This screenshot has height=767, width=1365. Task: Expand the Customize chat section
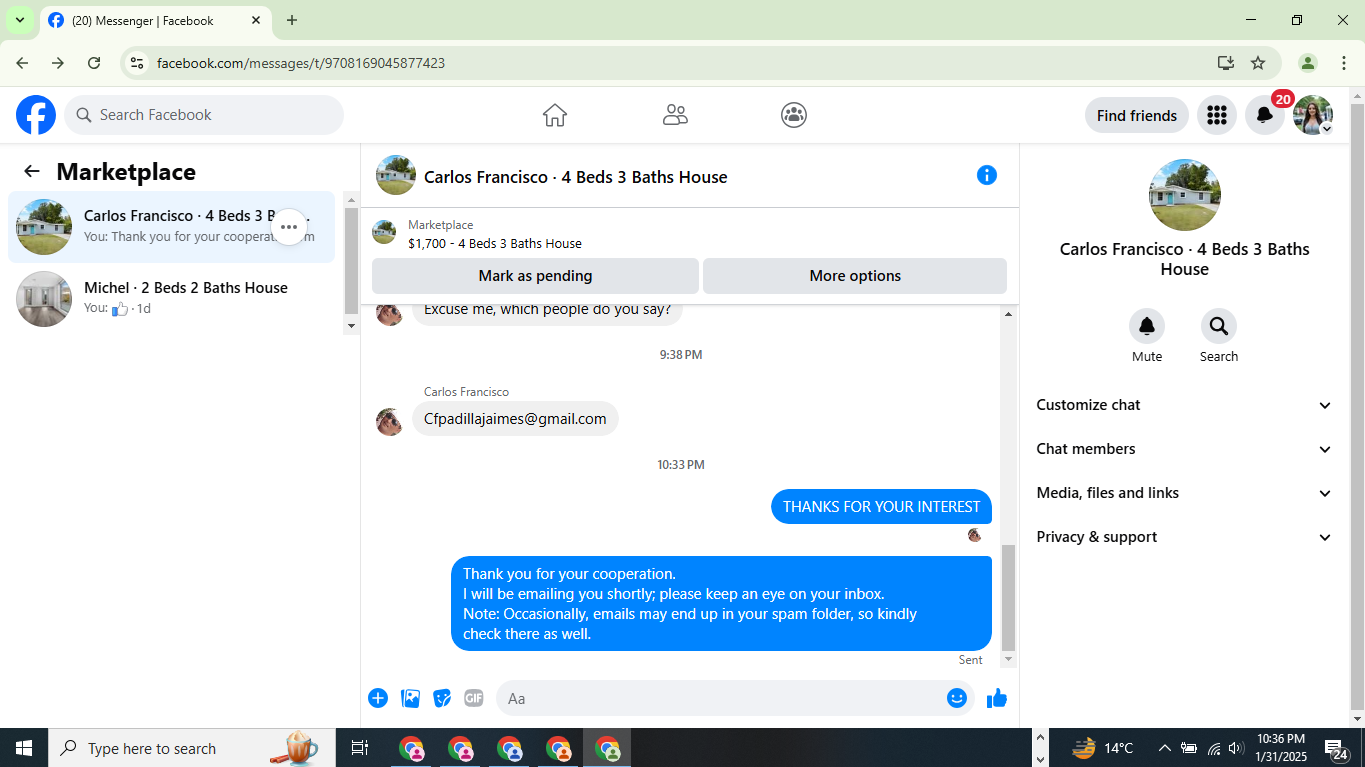pyautogui.click(x=1185, y=405)
